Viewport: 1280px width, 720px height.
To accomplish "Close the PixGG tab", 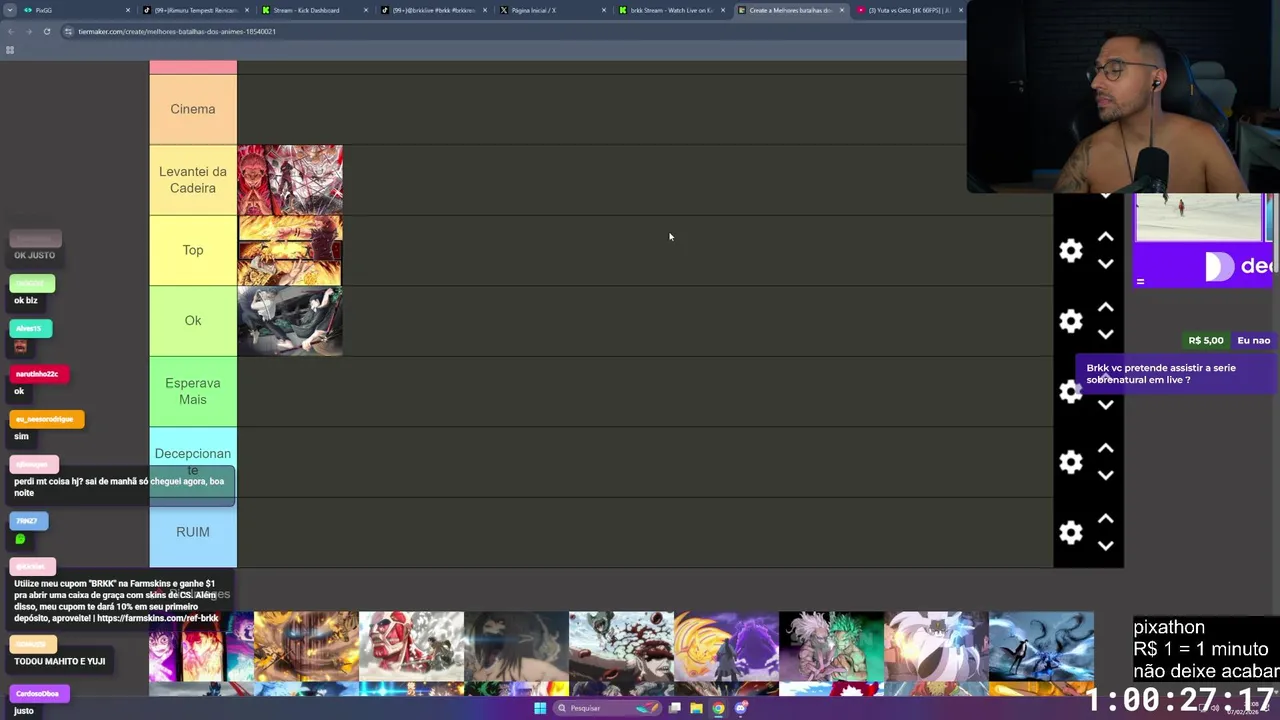I will (x=128, y=10).
